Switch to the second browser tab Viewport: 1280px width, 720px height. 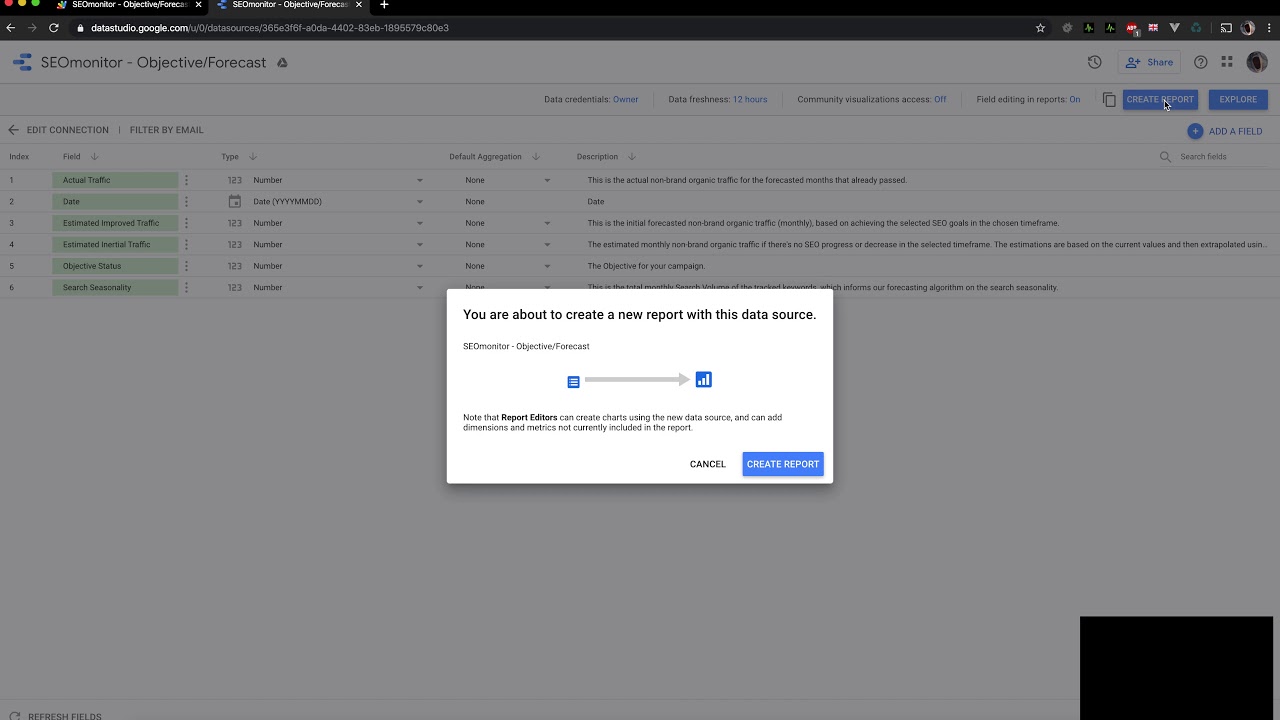click(x=289, y=5)
